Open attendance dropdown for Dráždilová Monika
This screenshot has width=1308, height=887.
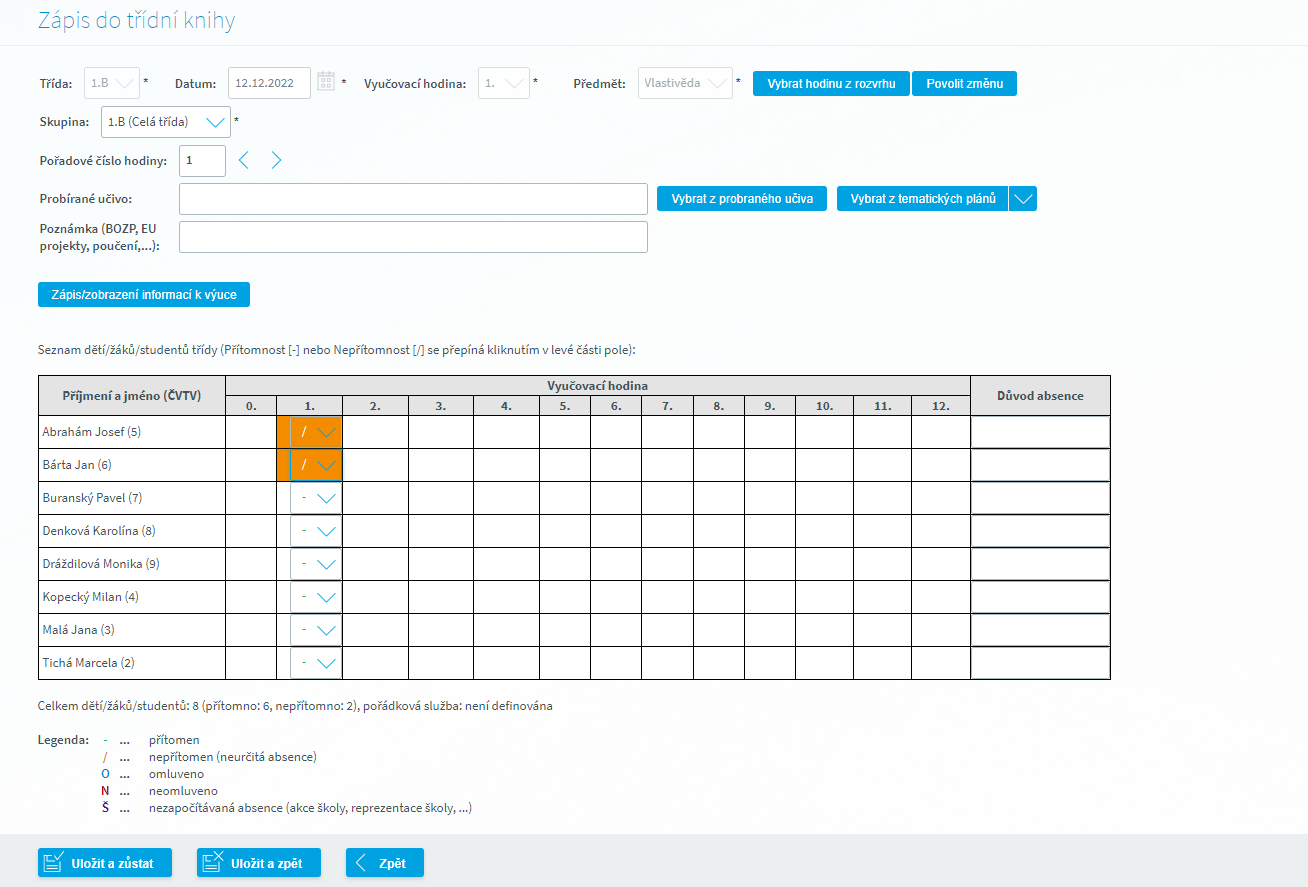pyautogui.click(x=326, y=564)
